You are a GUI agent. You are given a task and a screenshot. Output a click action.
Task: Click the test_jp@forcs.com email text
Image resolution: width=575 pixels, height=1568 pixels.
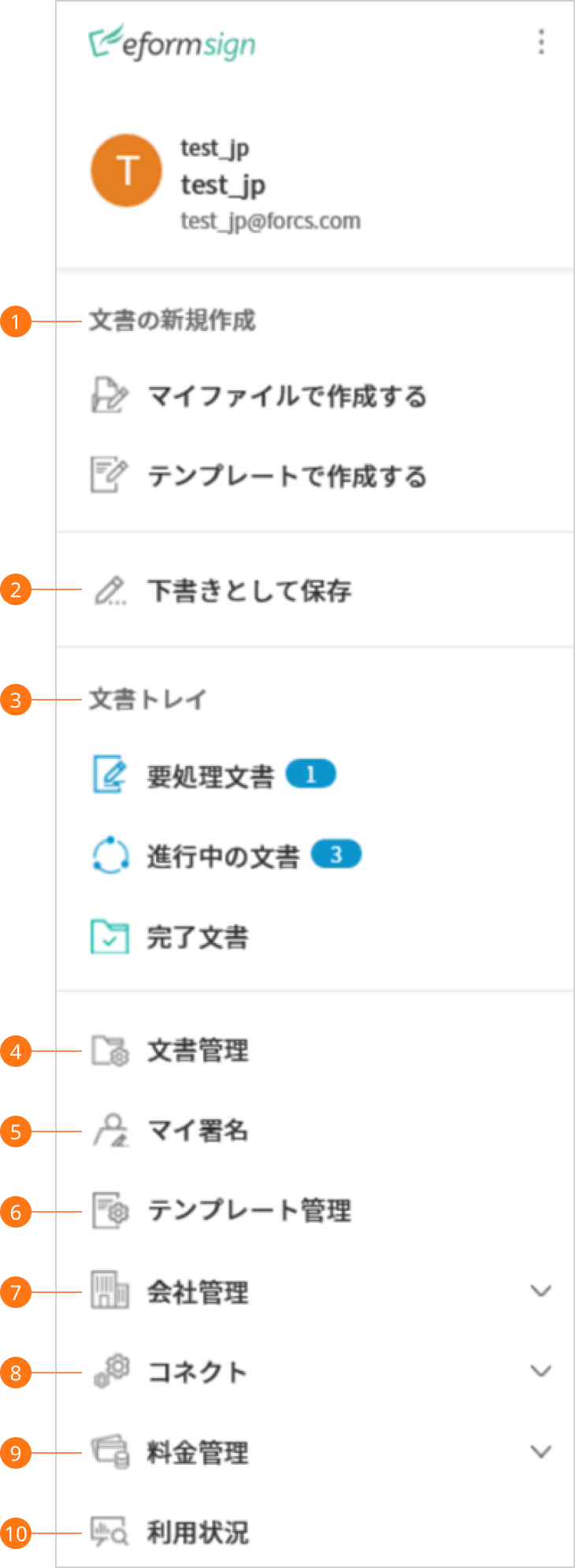(x=270, y=221)
